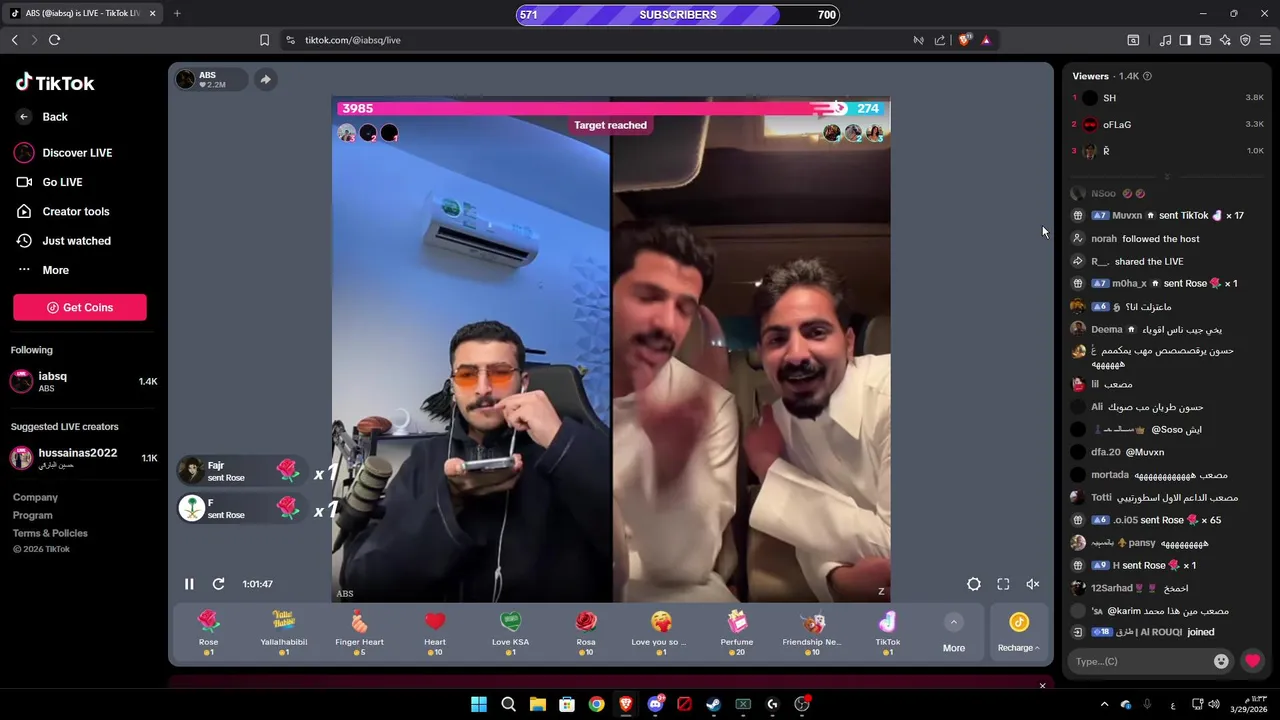Click Viewers info icon
This screenshot has width=1280, height=720.
click(1147, 76)
